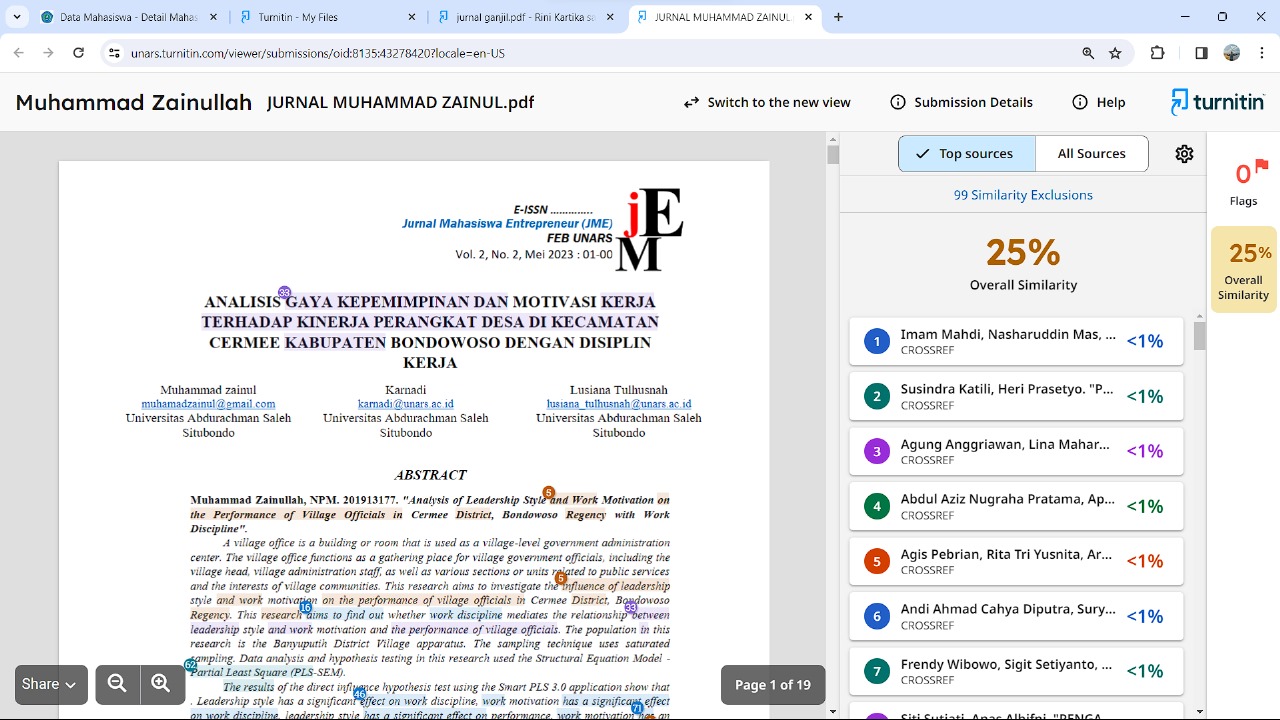Click Page 1 of 19 indicator
Image resolution: width=1280 pixels, height=720 pixels.
point(773,685)
